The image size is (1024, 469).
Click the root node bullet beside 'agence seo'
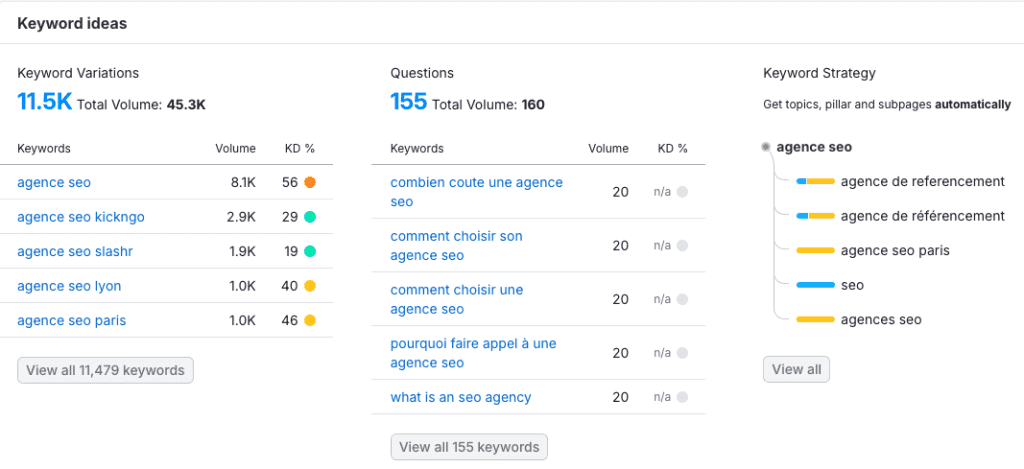766,147
